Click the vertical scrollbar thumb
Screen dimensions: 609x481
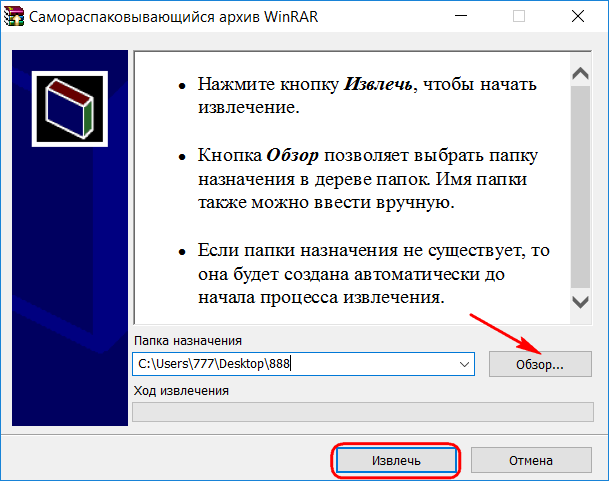coord(581,186)
